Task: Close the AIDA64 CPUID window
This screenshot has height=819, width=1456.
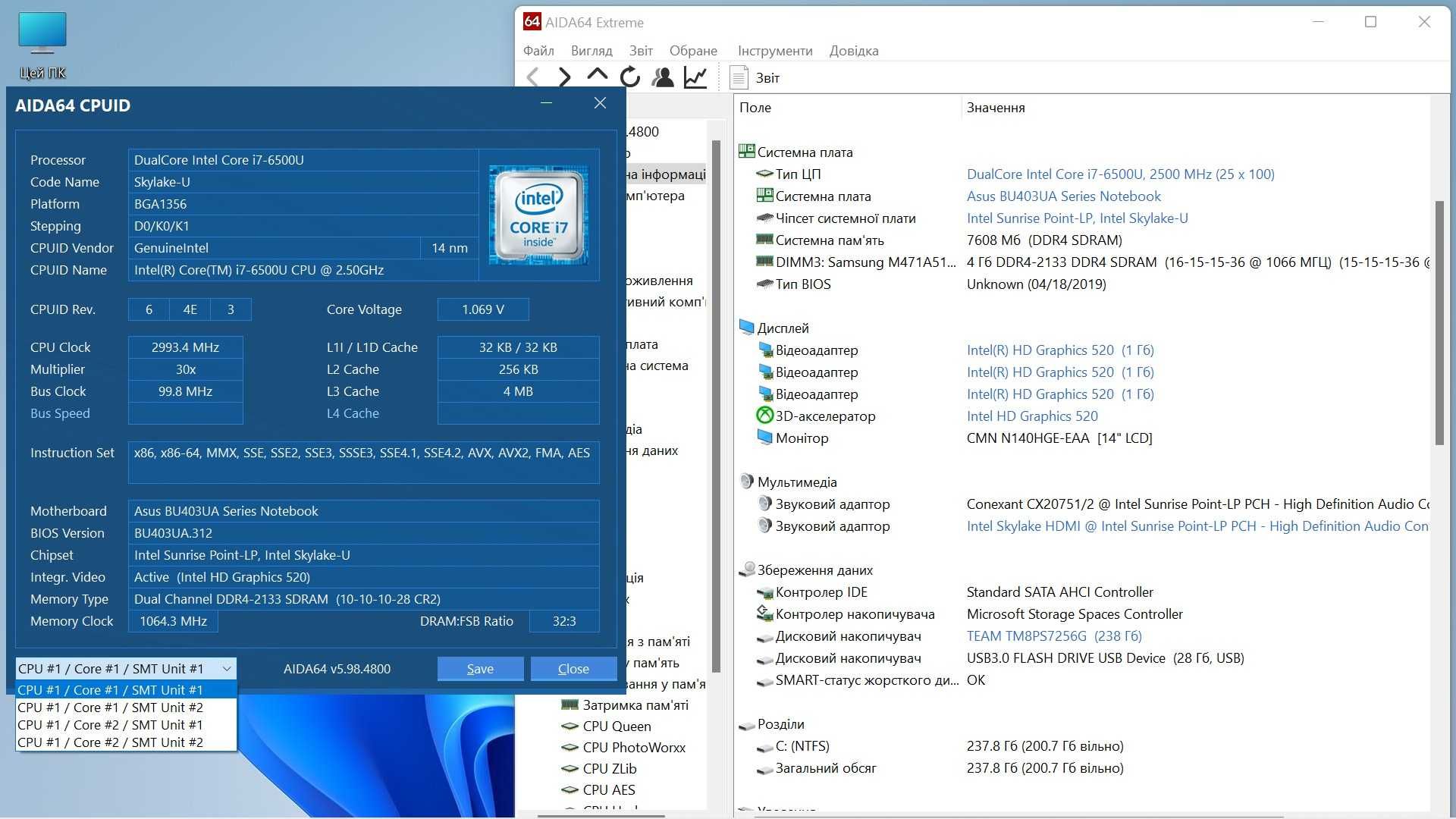Action: pos(600,103)
